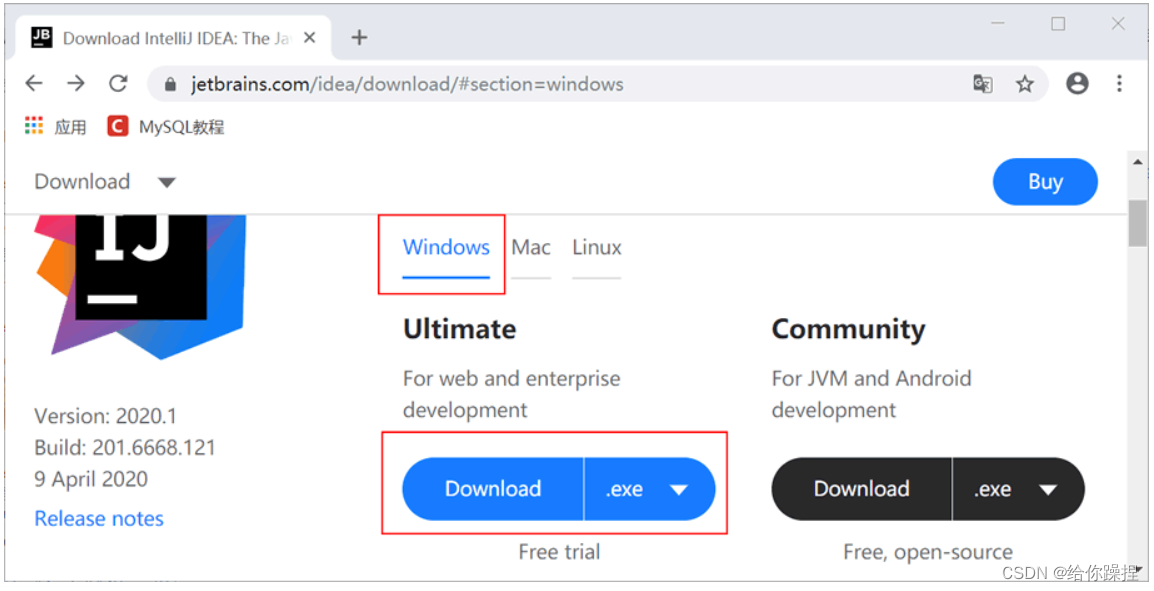
Task: Click the address bar URL
Action: pyautogui.click(x=407, y=85)
